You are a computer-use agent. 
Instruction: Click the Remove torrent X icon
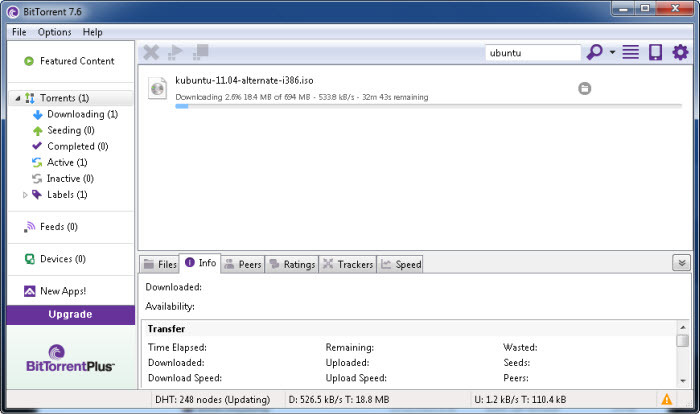point(151,52)
